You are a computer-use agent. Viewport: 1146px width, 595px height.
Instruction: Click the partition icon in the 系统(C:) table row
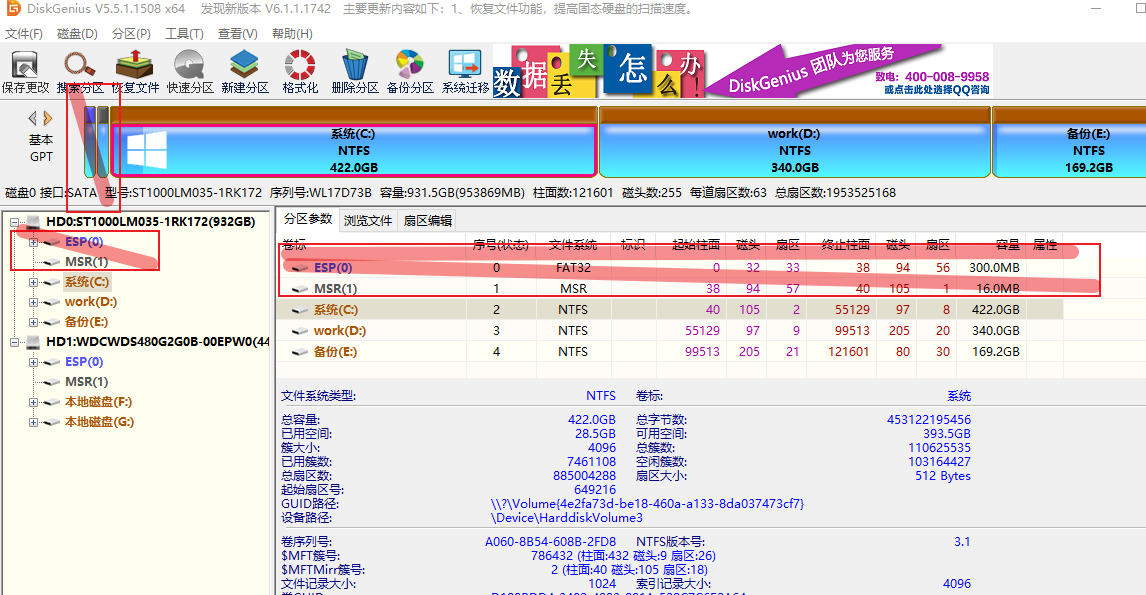300,310
